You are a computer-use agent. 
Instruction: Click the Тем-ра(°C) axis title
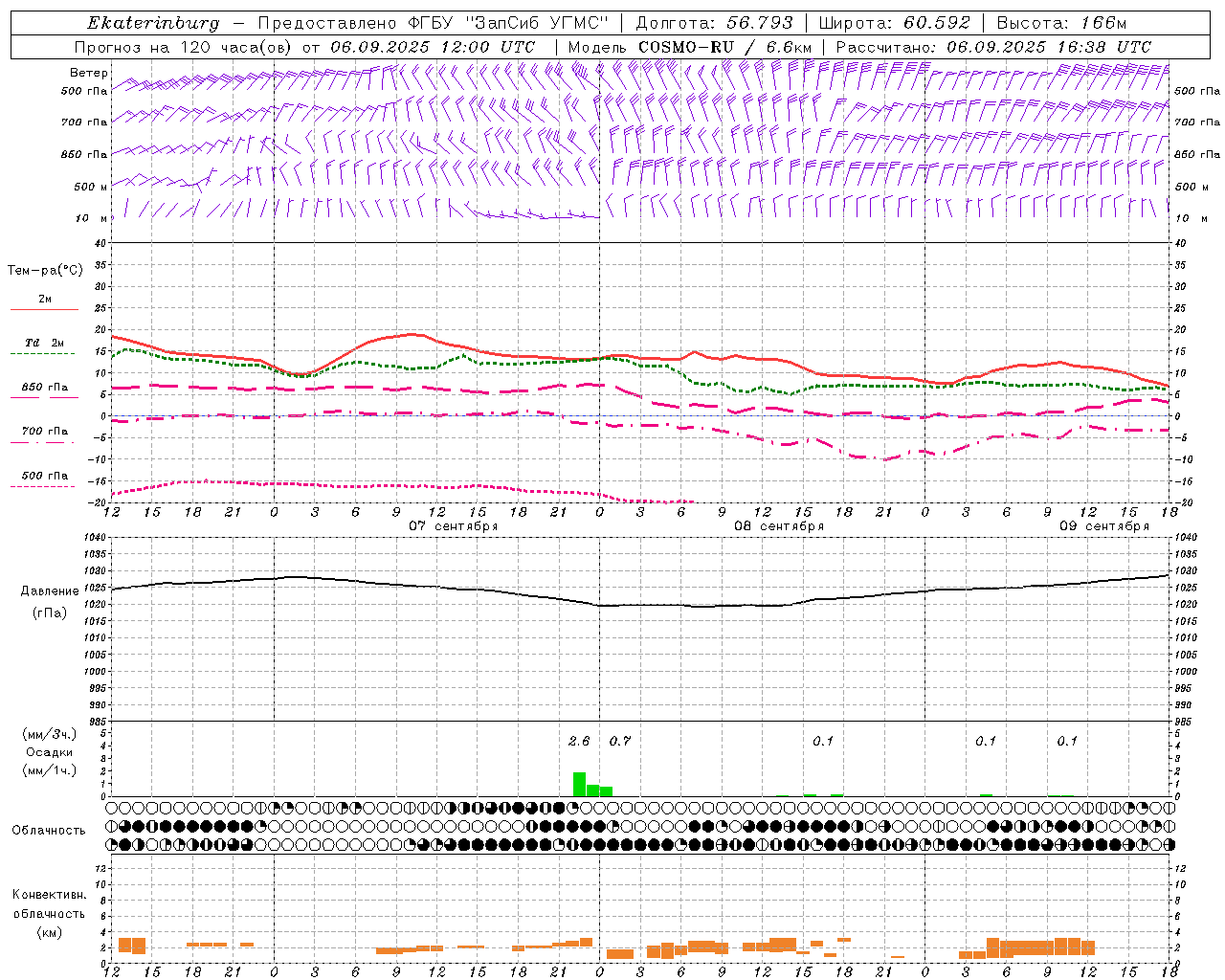[x=45, y=271]
